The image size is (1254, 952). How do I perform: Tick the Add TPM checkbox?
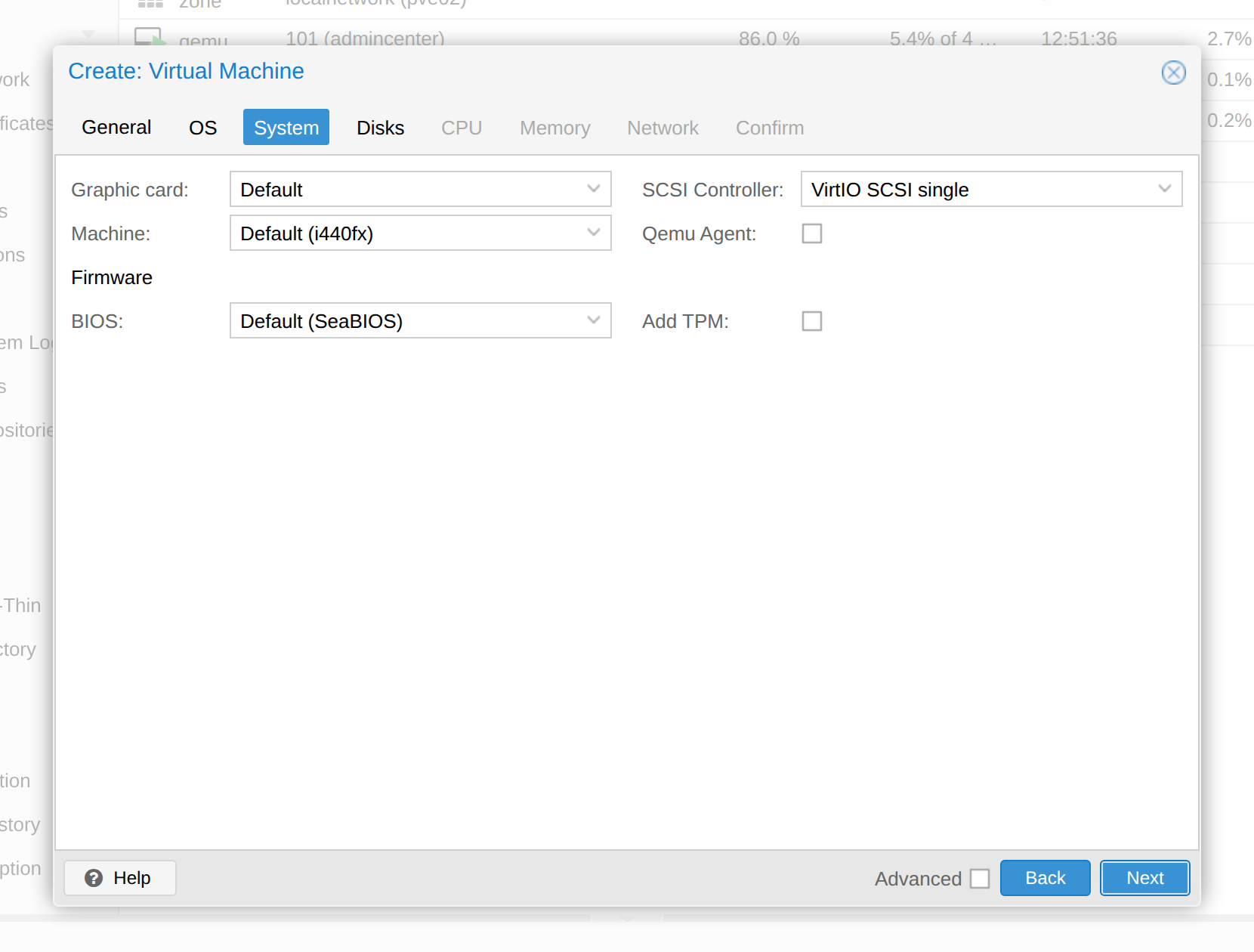(x=812, y=321)
